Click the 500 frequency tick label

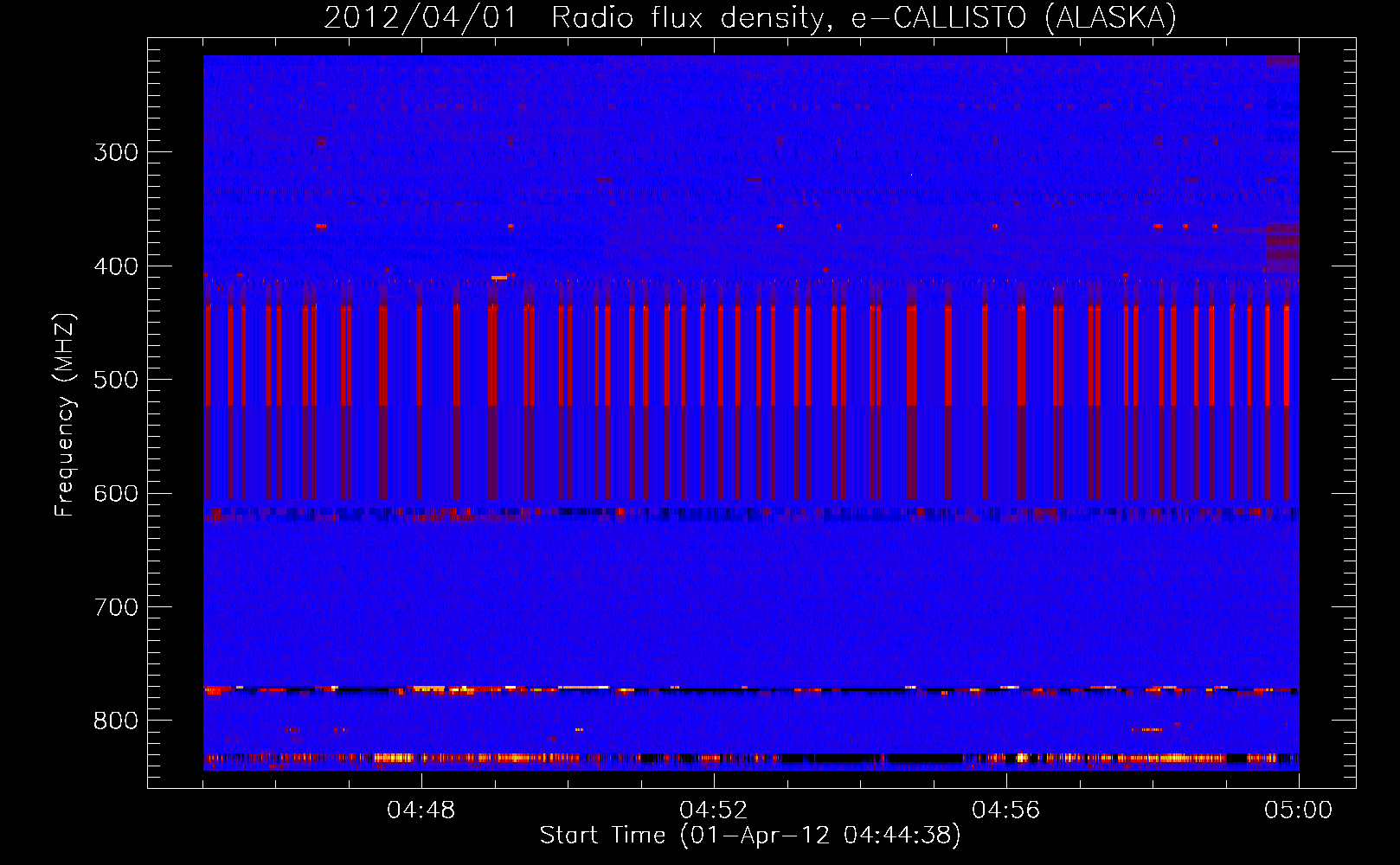(x=116, y=380)
